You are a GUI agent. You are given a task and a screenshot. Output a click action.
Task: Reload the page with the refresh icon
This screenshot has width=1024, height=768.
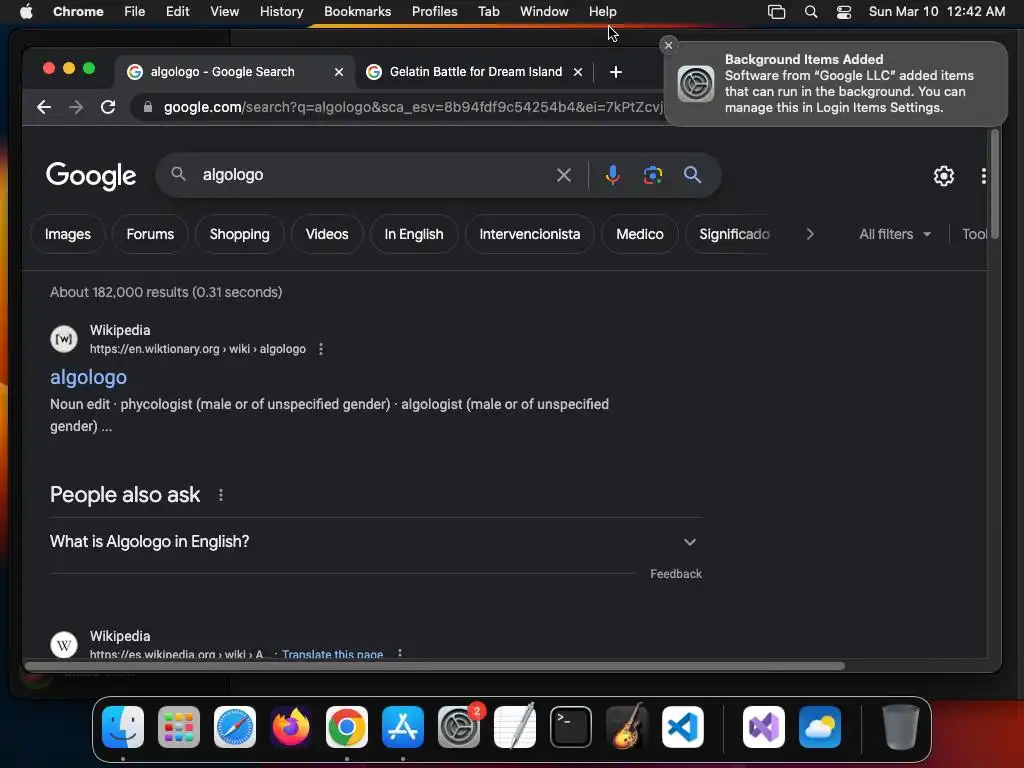[x=108, y=107]
